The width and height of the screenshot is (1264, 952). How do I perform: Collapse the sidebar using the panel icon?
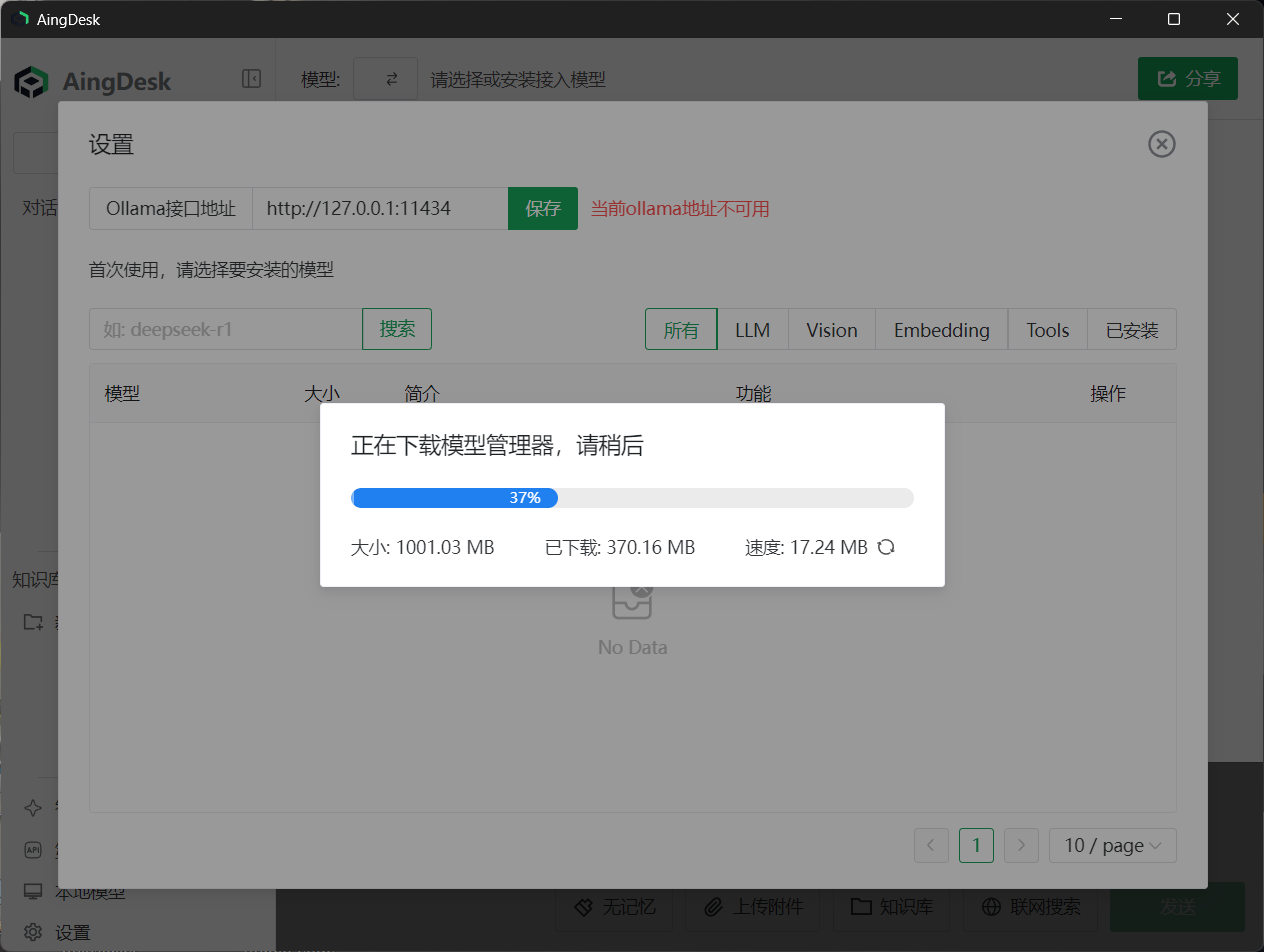point(251,80)
